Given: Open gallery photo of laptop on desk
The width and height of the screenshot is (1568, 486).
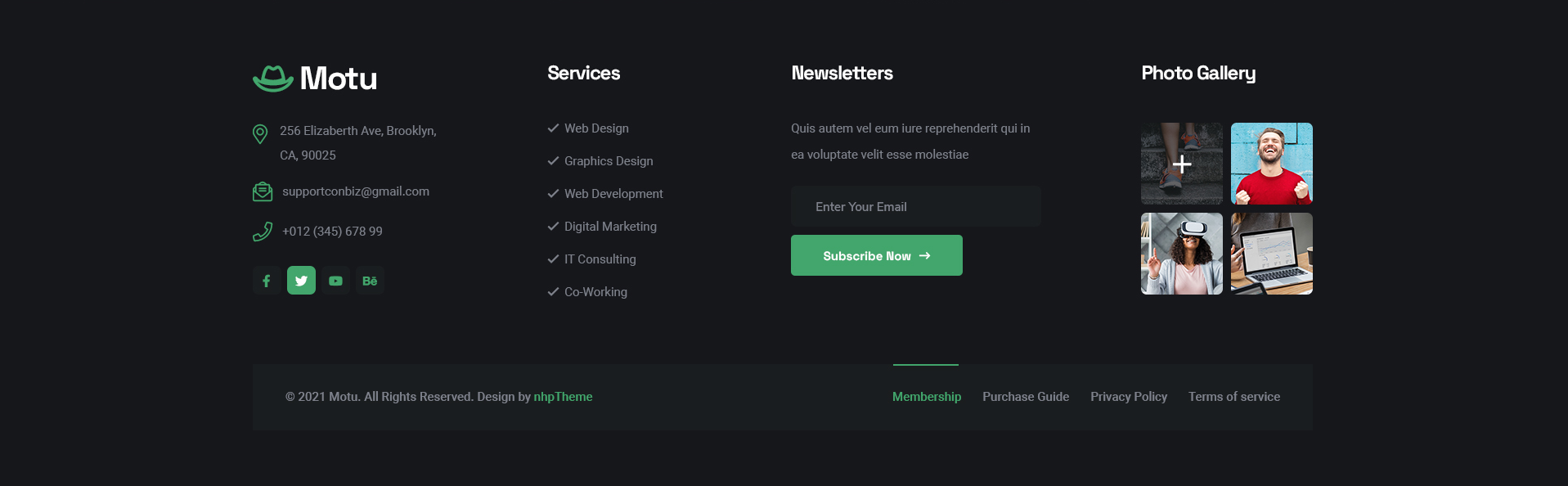Looking at the screenshot, I should 1271,254.
